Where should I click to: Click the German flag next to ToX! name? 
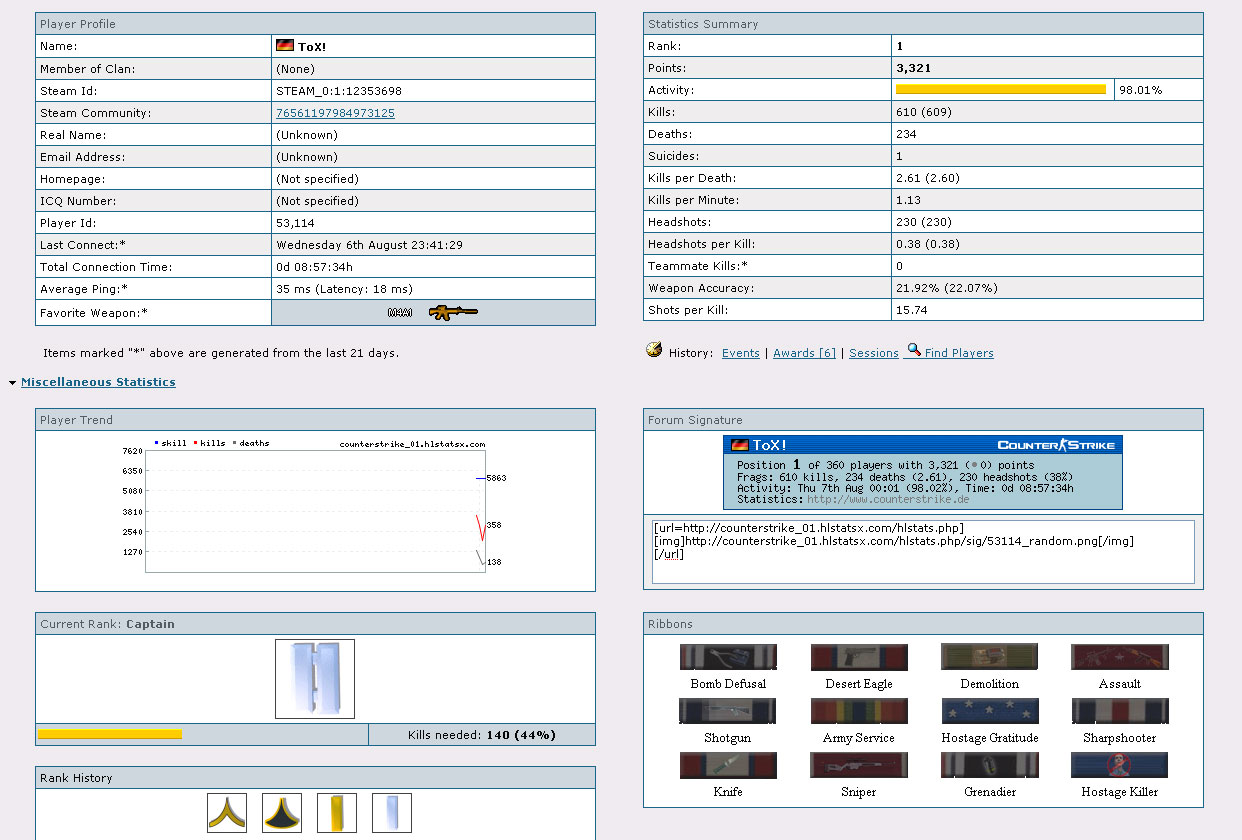click(x=285, y=46)
